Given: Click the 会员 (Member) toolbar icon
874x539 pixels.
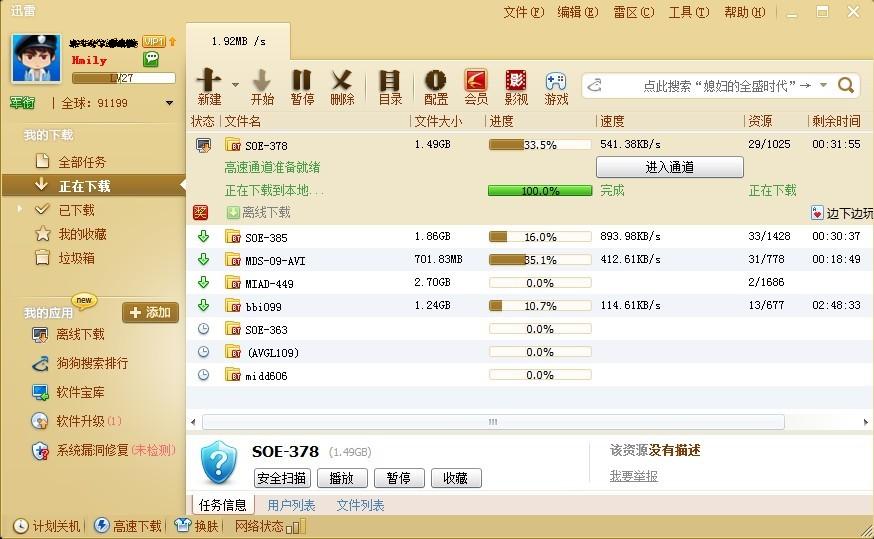Looking at the screenshot, I should (476, 87).
